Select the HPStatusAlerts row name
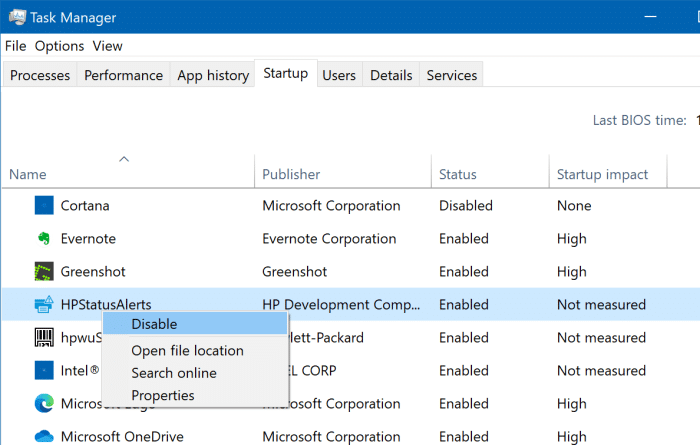 pyautogui.click(x=106, y=304)
